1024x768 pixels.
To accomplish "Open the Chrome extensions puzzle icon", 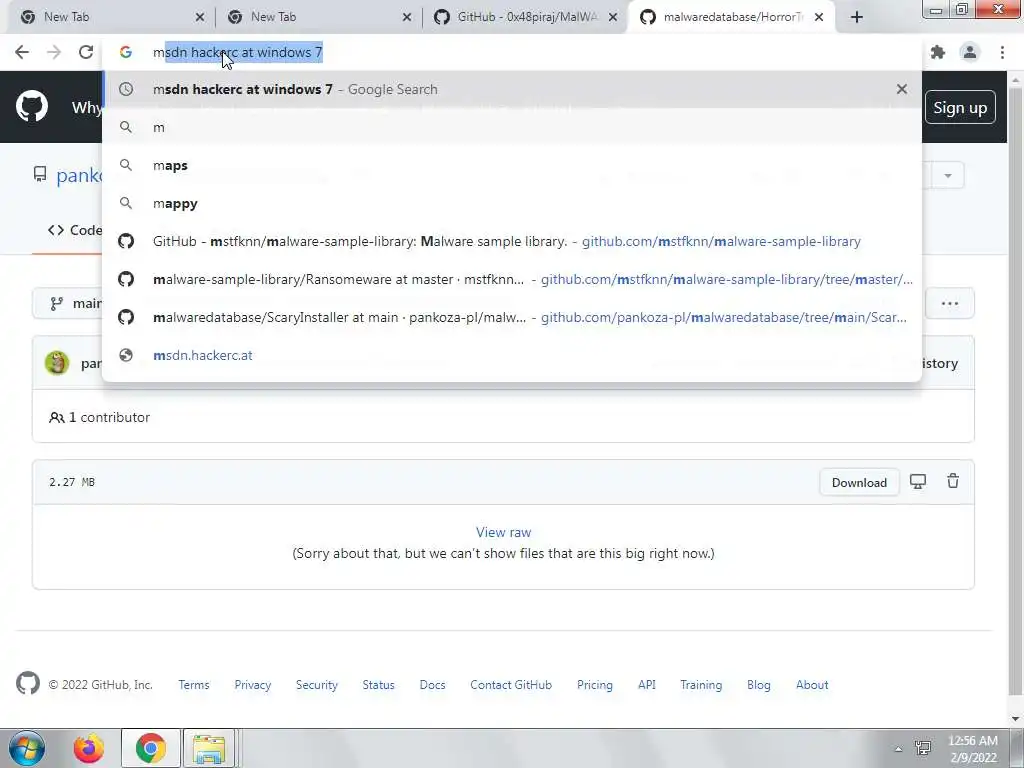I will pyautogui.click(x=938, y=52).
